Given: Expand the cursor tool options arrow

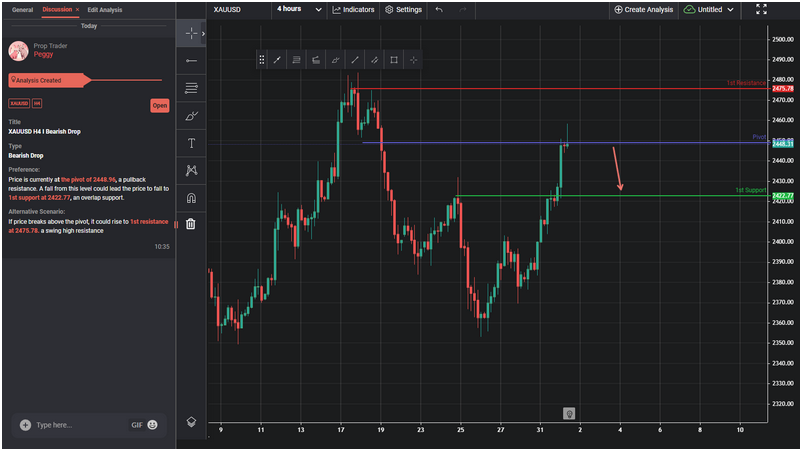Looking at the screenshot, I should click(203, 34).
